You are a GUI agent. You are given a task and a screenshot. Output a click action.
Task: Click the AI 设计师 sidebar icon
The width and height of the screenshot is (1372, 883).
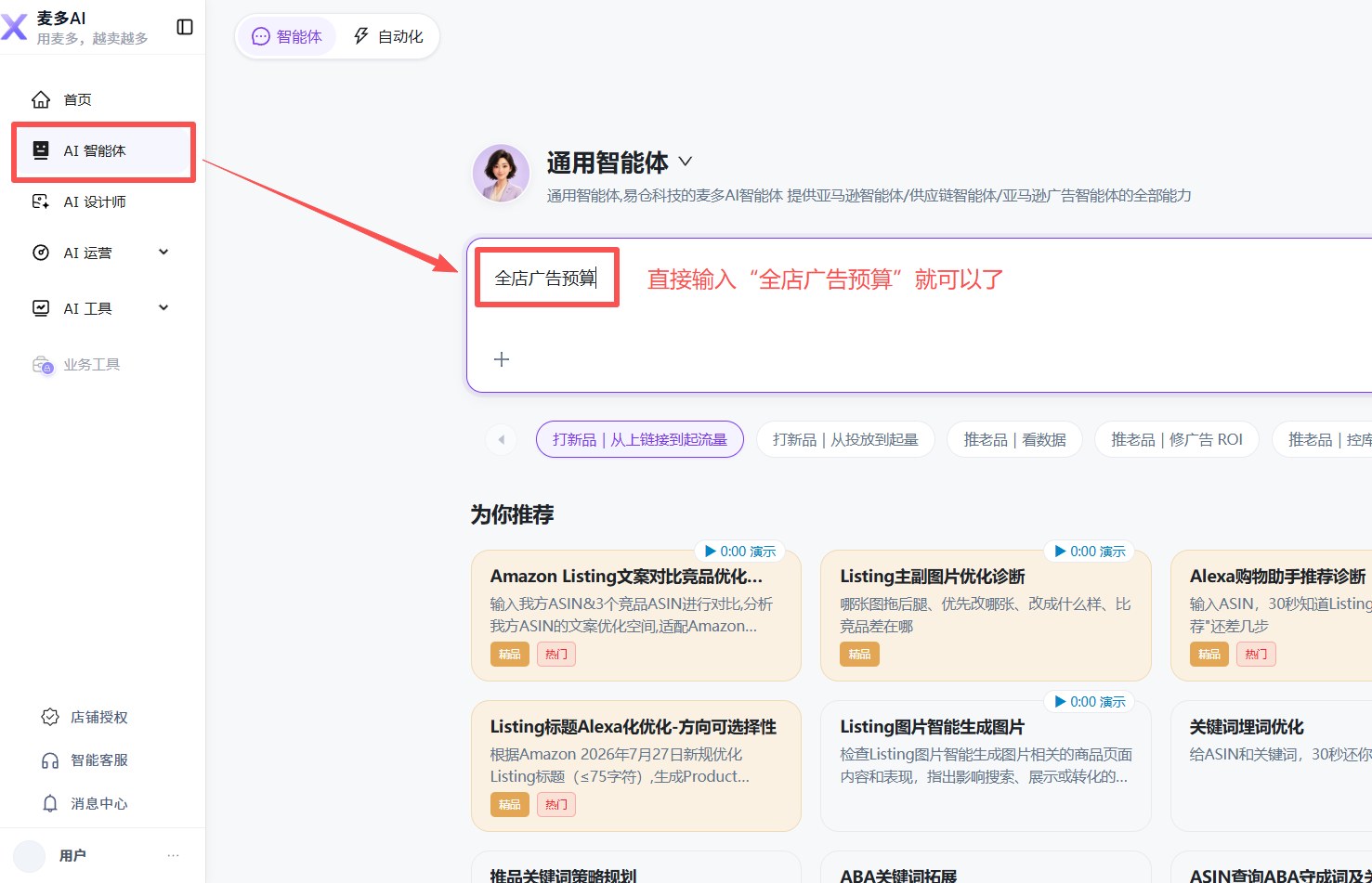click(41, 201)
